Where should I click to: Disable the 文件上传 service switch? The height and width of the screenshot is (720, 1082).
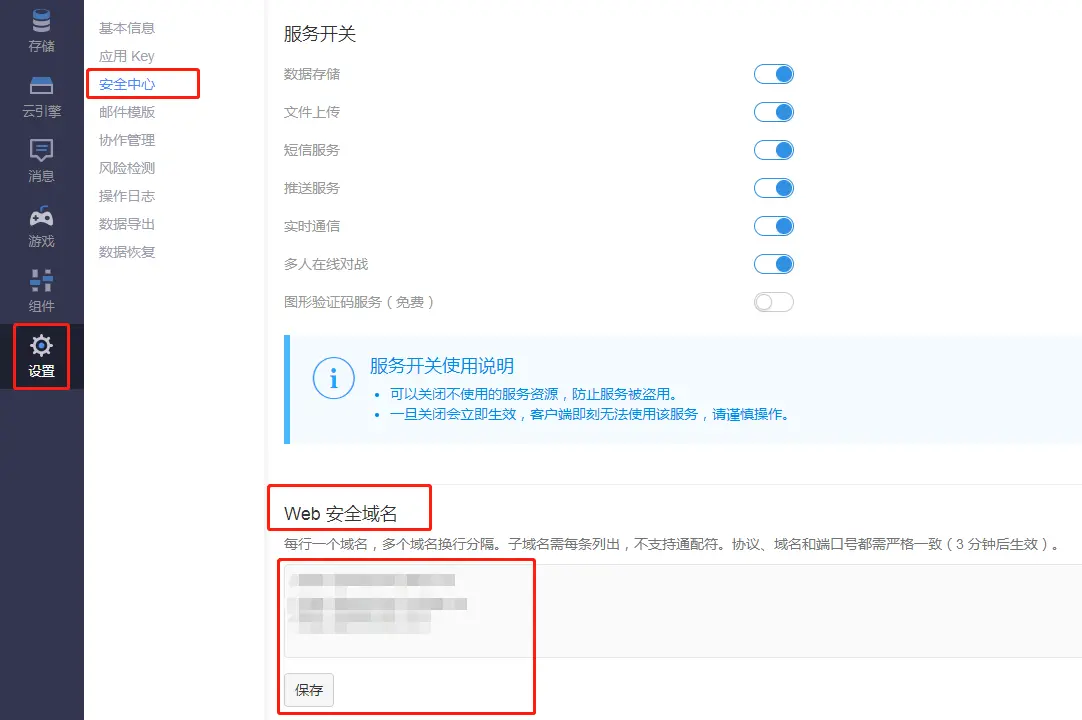click(x=773, y=112)
